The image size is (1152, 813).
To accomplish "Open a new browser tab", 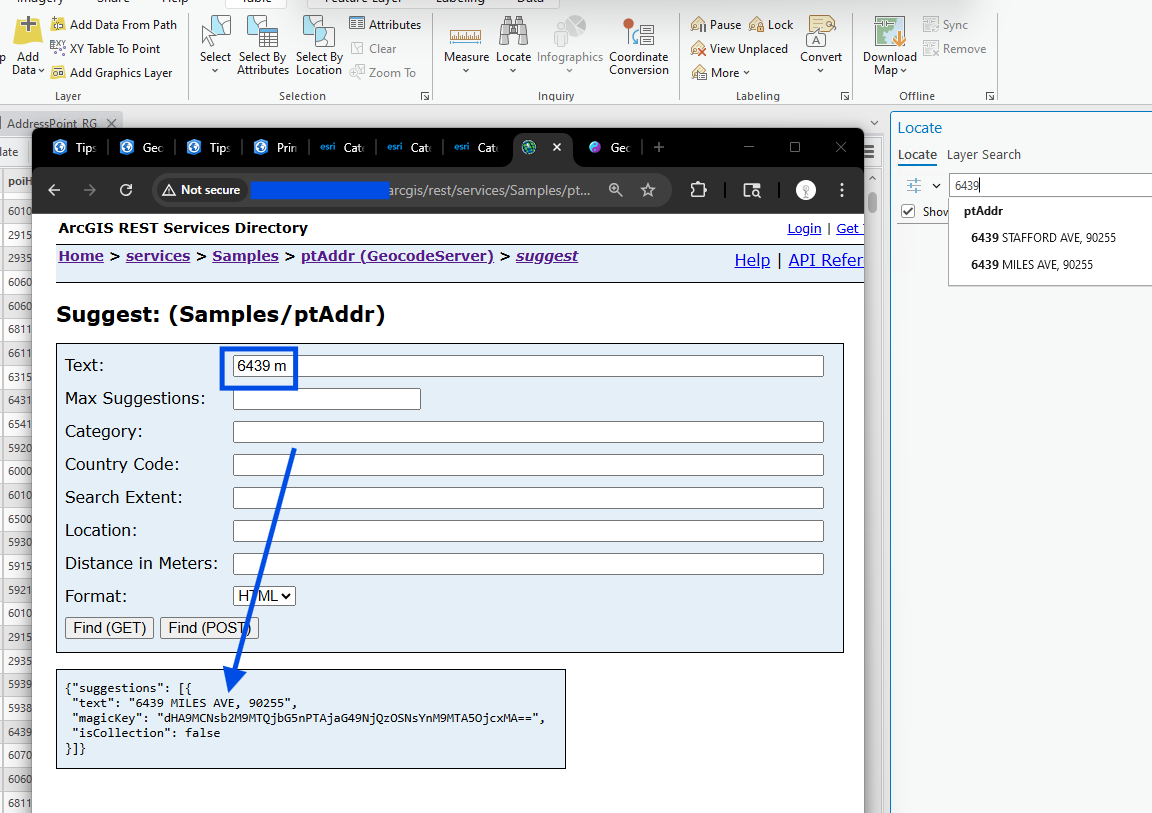I will pyautogui.click(x=659, y=148).
